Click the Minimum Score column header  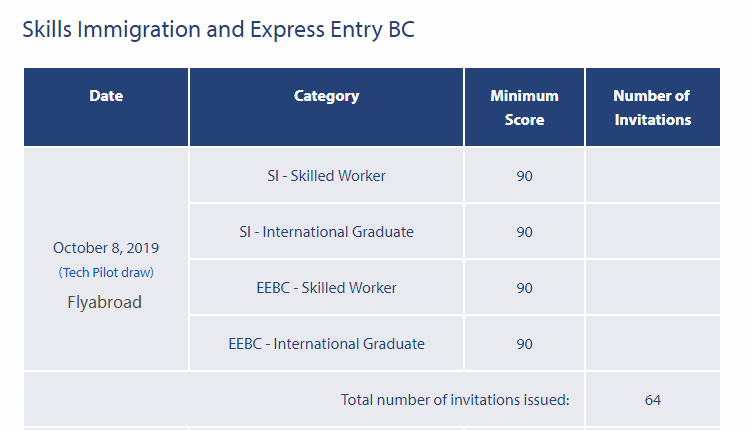(x=524, y=108)
